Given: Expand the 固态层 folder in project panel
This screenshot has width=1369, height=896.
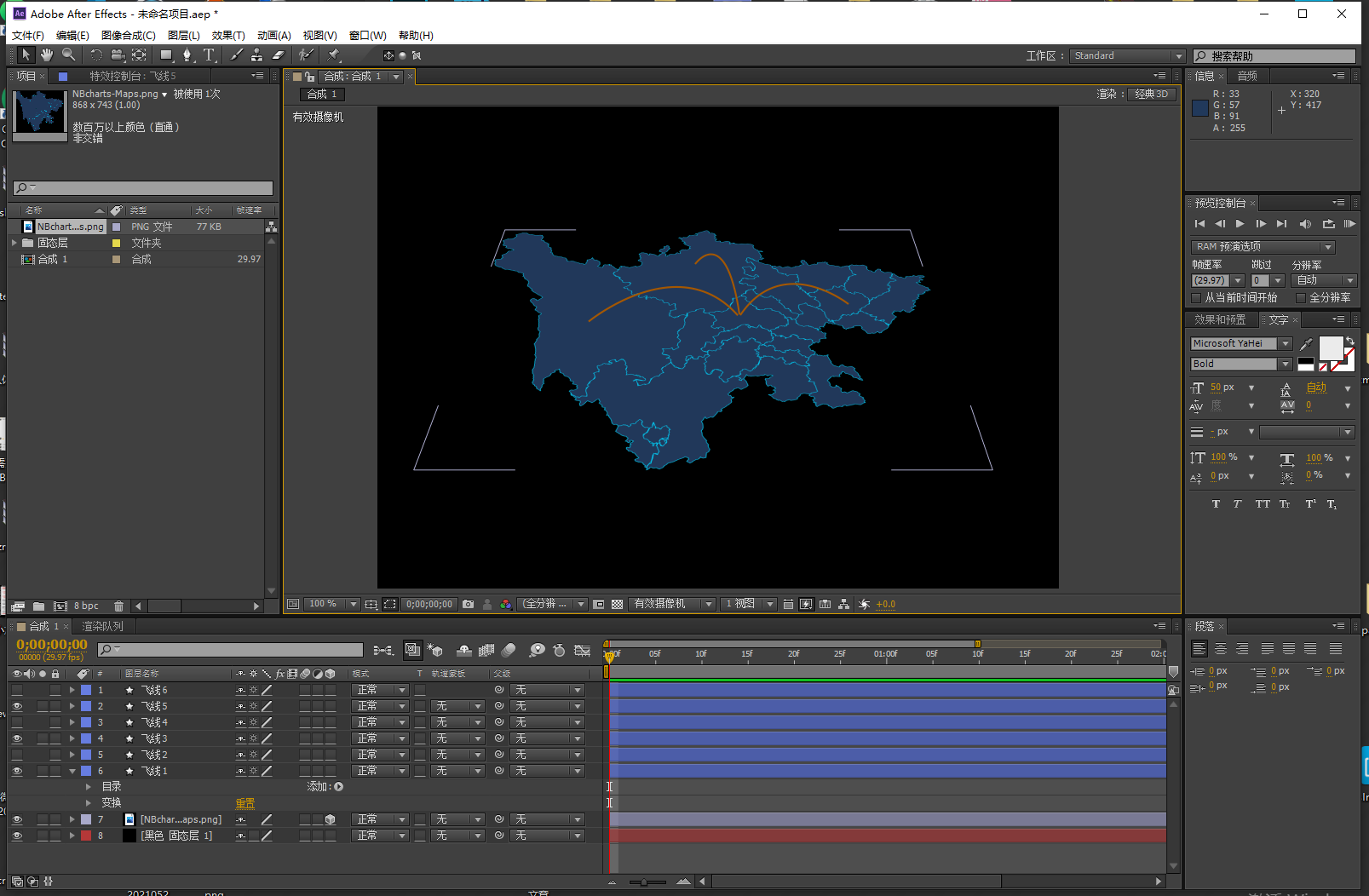Looking at the screenshot, I should [14, 243].
